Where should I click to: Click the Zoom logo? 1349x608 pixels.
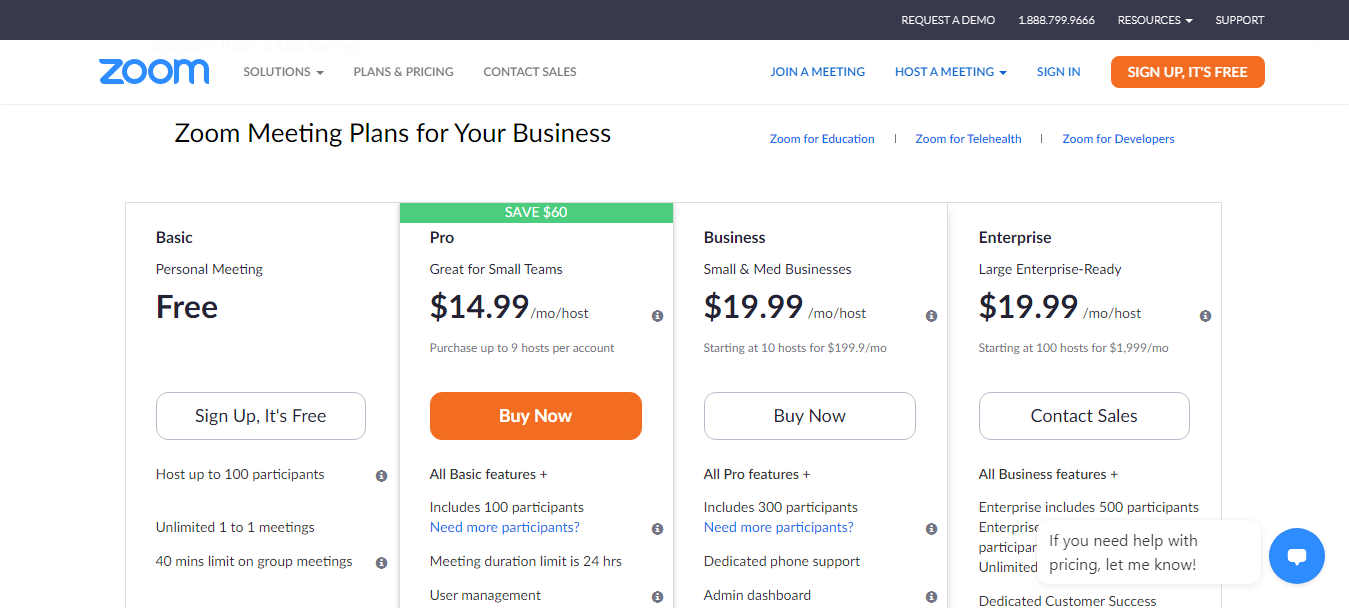[x=154, y=72]
